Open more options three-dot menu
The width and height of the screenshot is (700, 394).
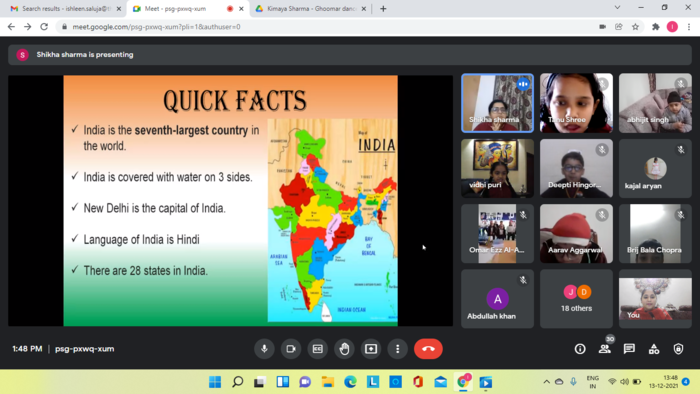click(x=397, y=349)
